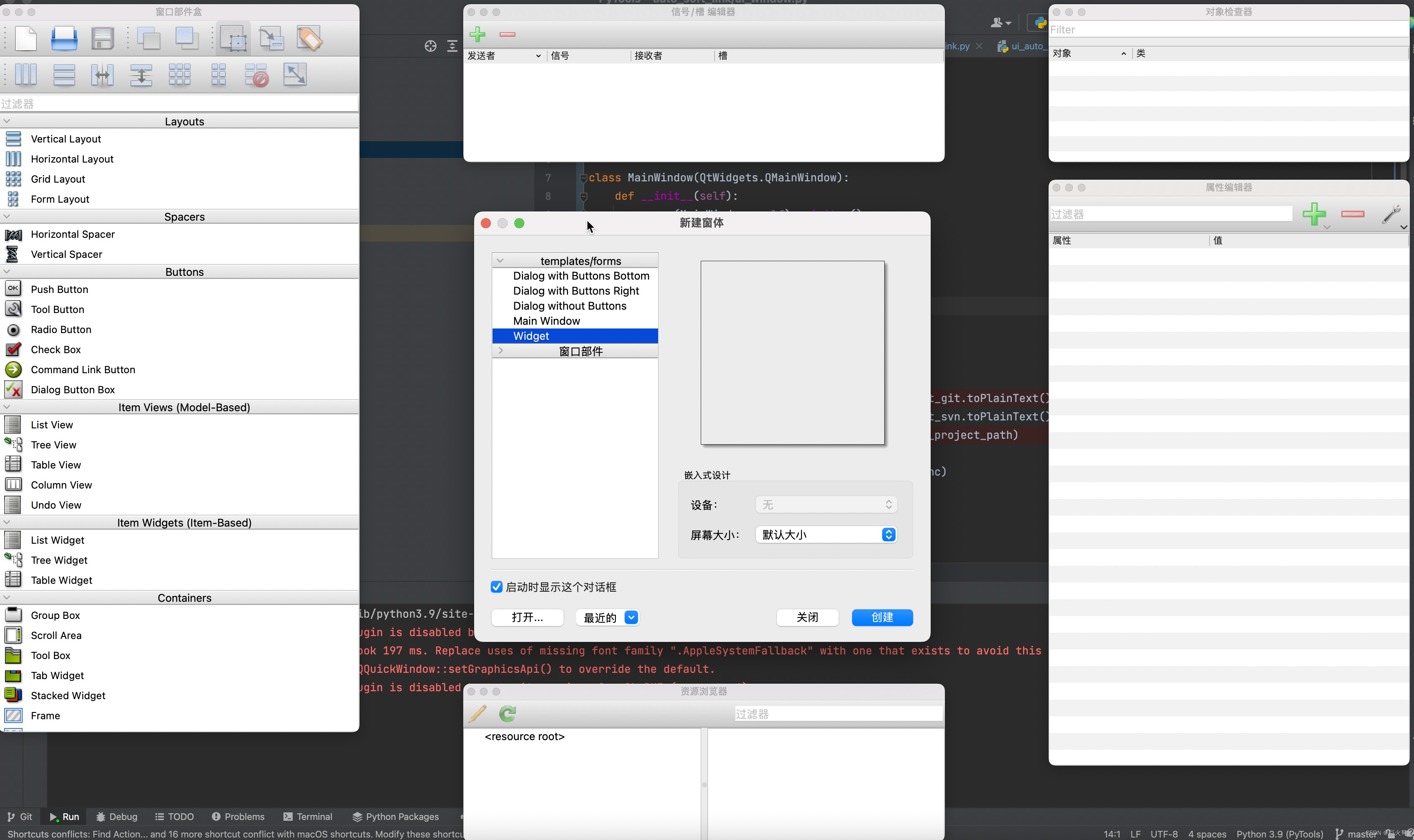The height and width of the screenshot is (840, 1414).
Task: Click the Save floppy disk icon
Action: point(102,38)
